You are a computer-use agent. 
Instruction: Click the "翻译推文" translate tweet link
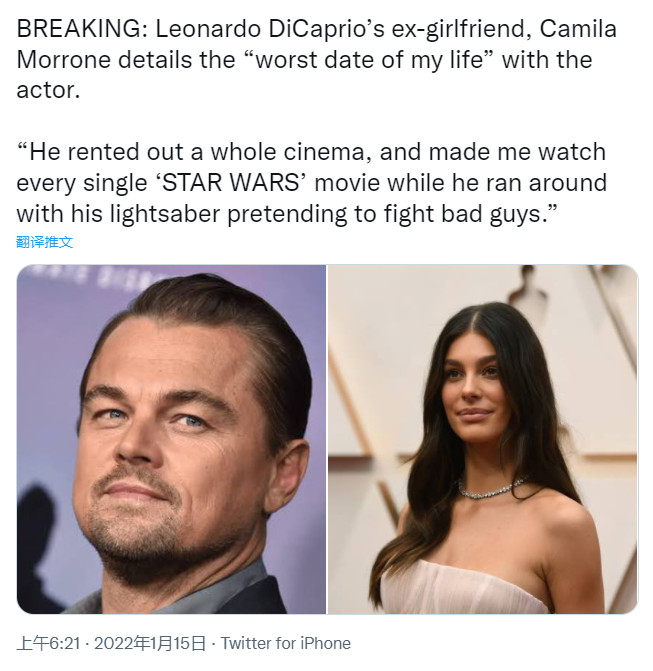45,242
